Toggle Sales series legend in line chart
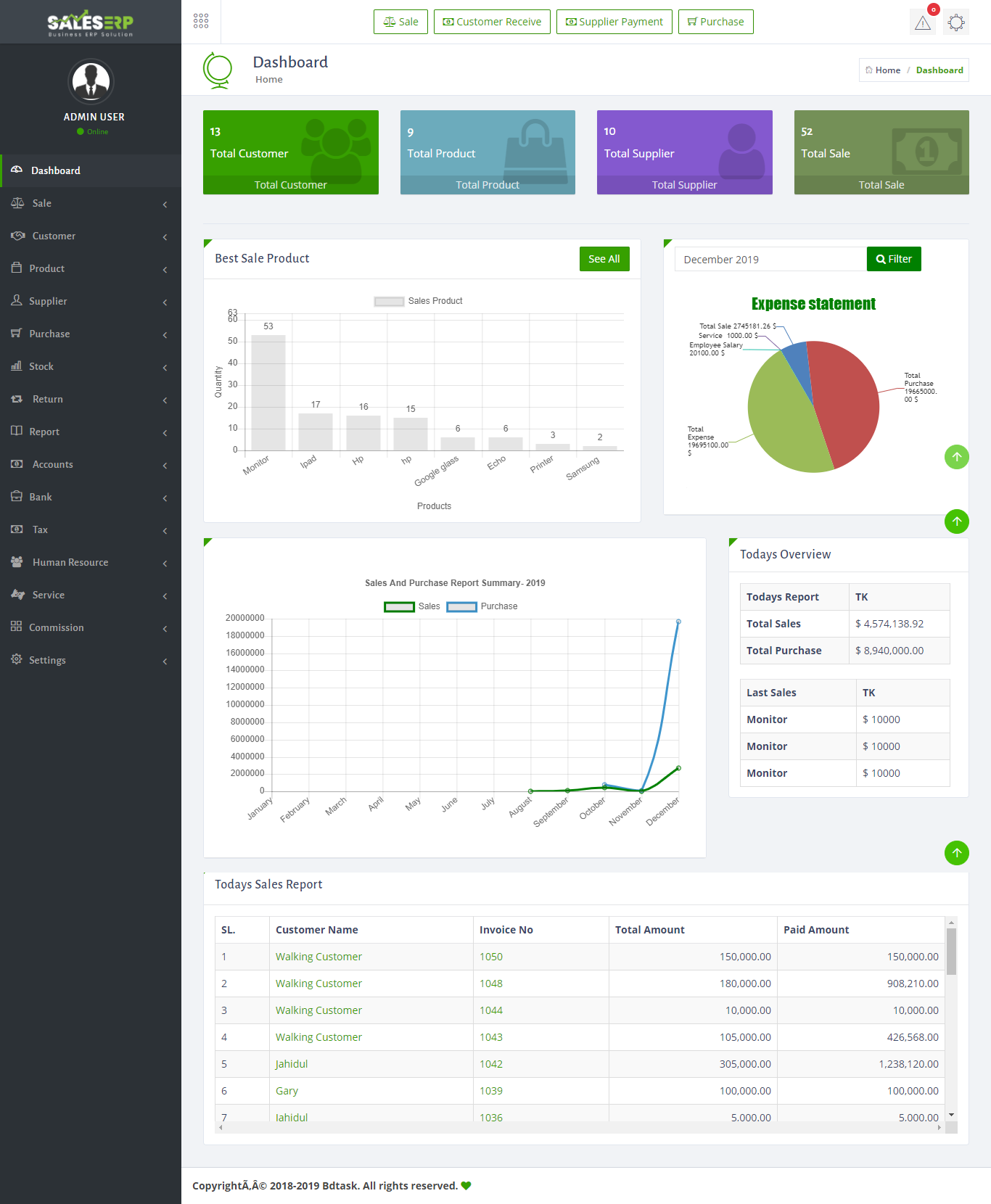 [412, 606]
